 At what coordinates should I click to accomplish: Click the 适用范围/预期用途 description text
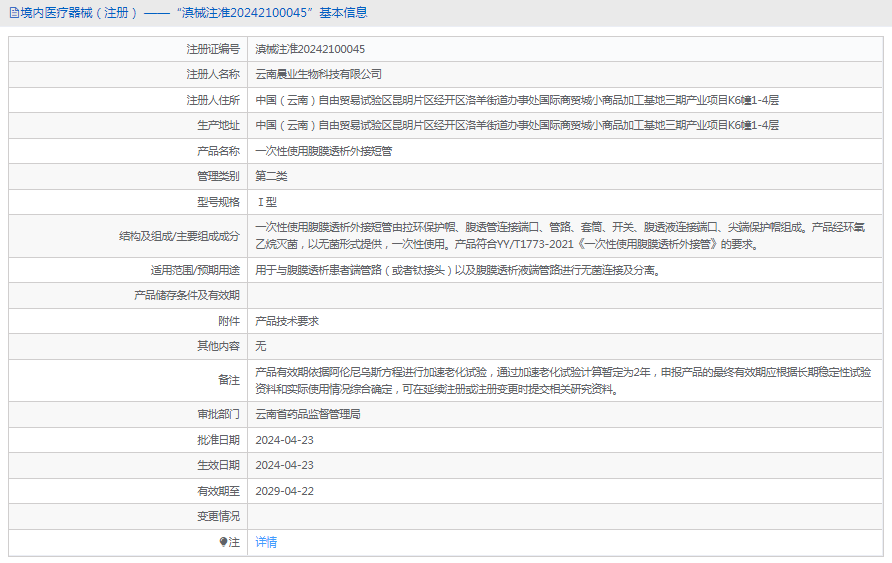[x=458, y=270]
